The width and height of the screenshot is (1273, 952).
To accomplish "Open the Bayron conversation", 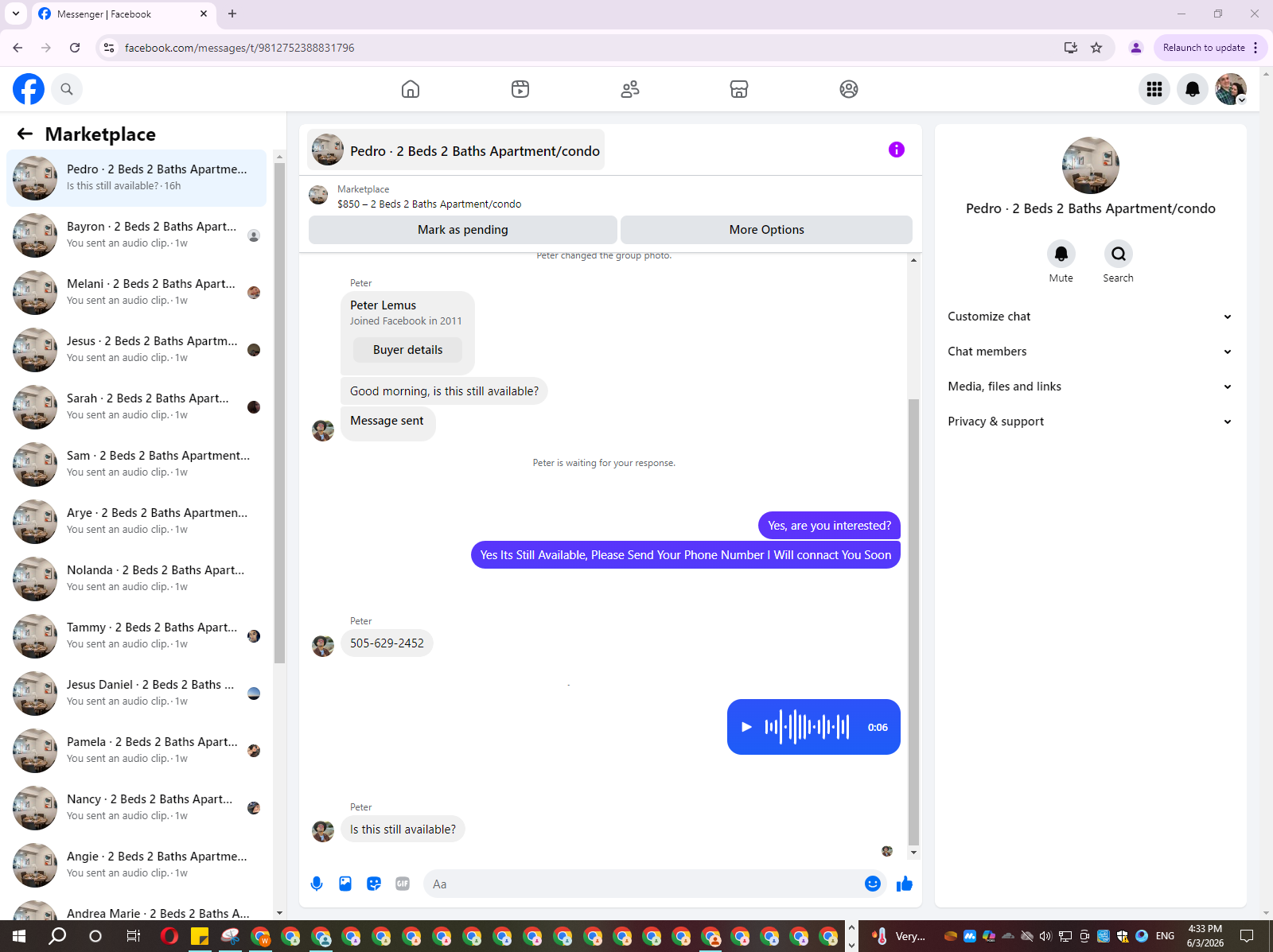I will pos(137,235).
